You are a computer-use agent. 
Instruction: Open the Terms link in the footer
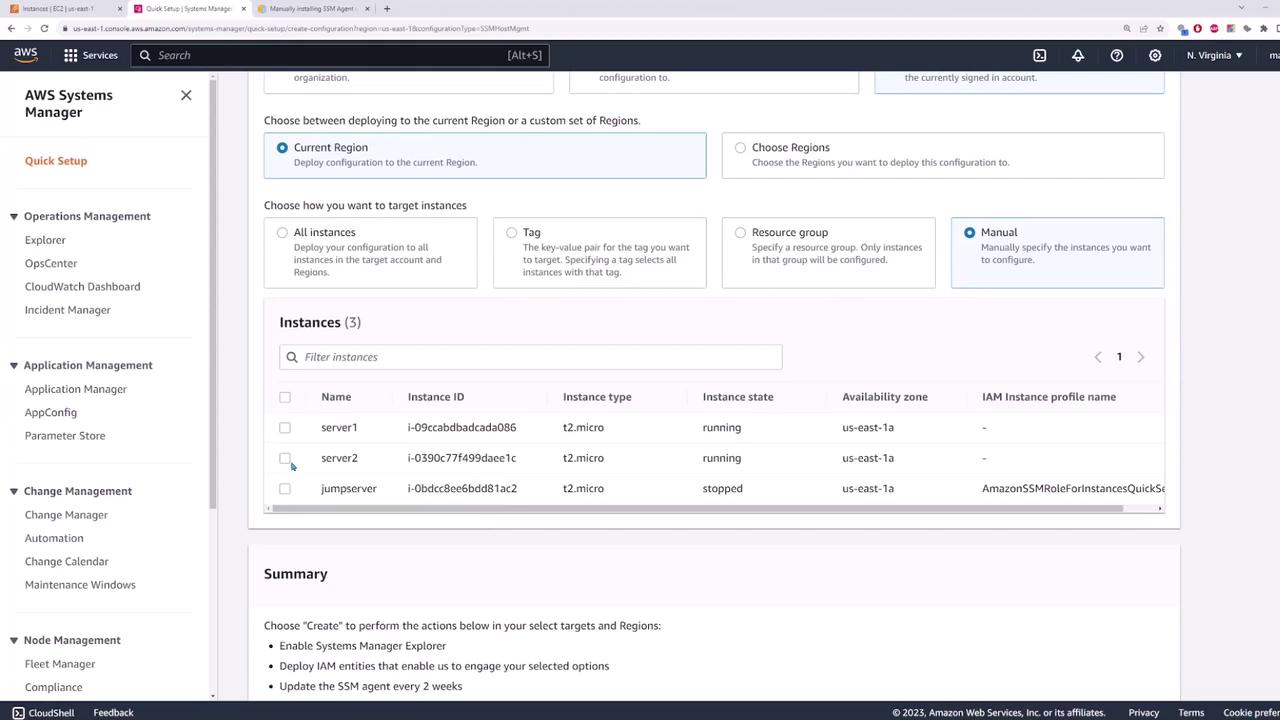[1191, 712]
